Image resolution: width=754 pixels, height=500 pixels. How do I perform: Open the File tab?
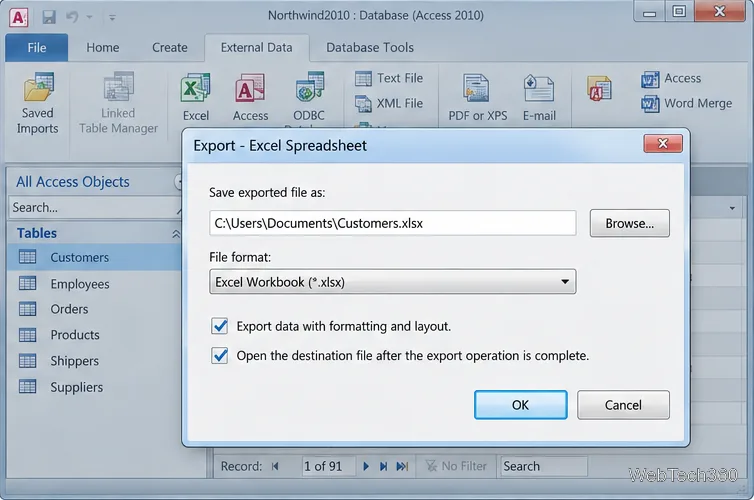(37, 48)
